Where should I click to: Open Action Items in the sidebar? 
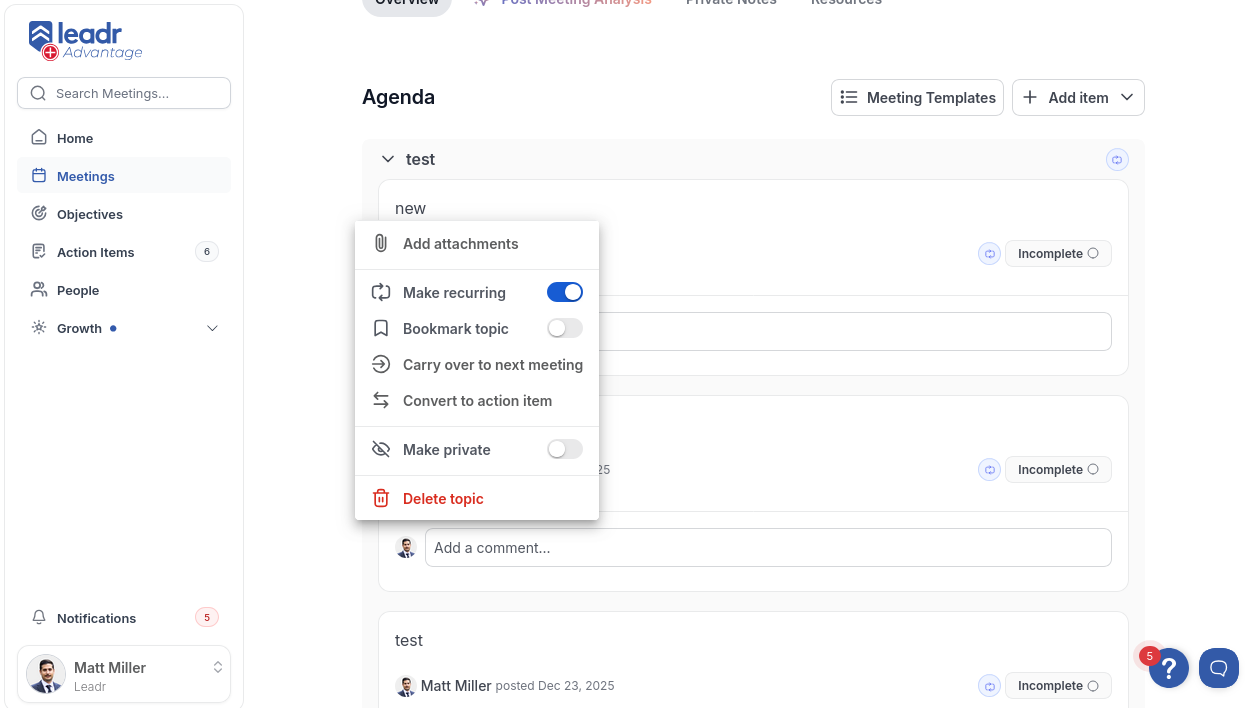95,252
